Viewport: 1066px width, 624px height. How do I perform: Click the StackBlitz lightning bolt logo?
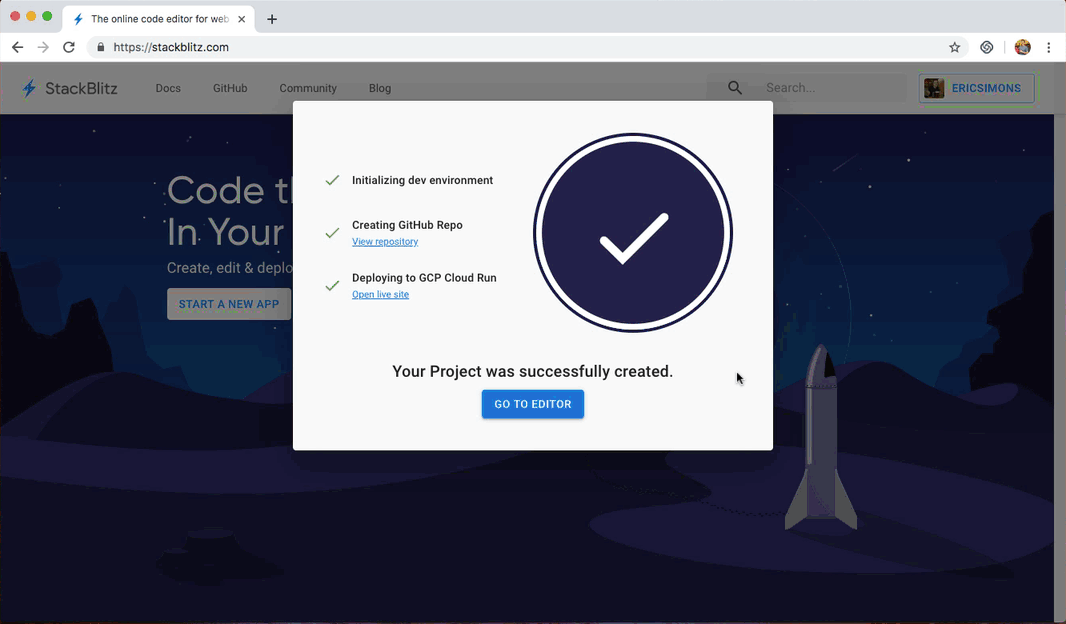tap(30, 88)
